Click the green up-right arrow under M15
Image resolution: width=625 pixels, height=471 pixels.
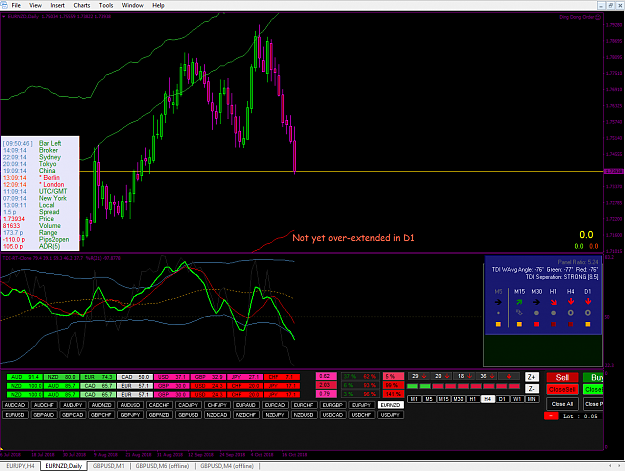coord(519,302)
